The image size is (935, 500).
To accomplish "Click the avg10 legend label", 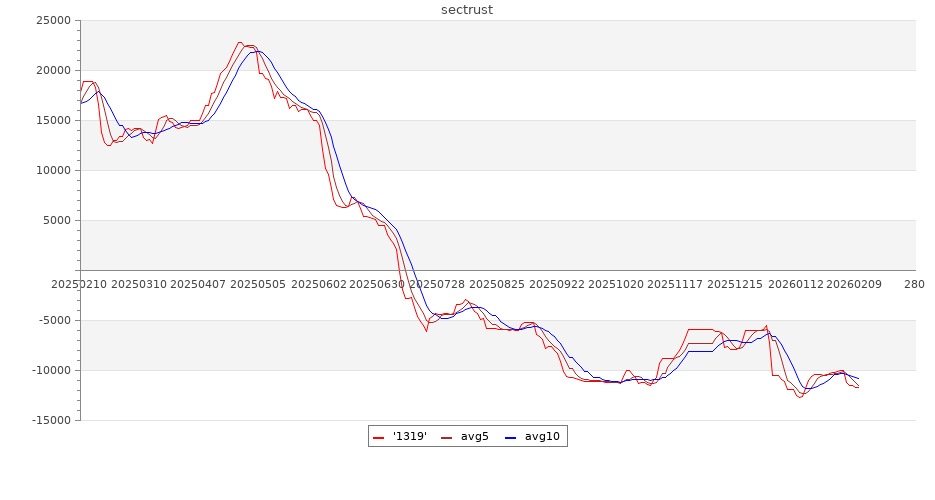I will click(542, 436).
